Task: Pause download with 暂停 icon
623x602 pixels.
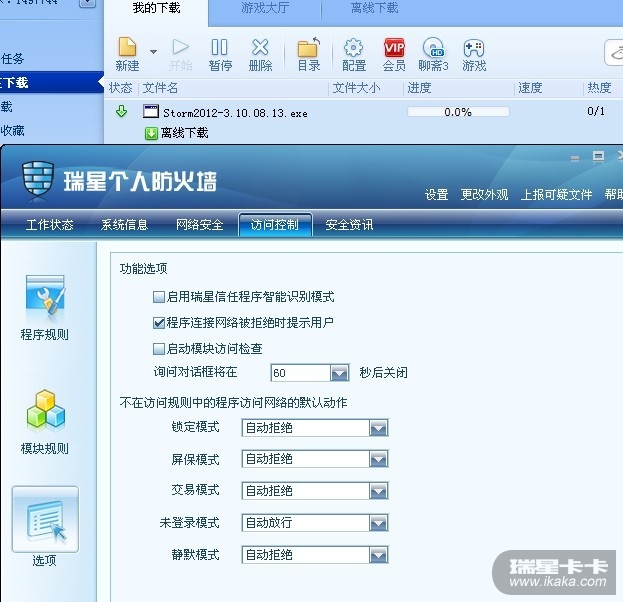Action: coord(220,47)
